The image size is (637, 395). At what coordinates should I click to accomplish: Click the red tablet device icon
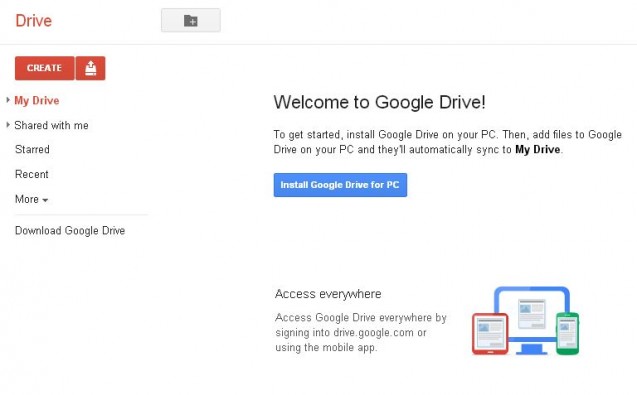[x=490, y=334]
